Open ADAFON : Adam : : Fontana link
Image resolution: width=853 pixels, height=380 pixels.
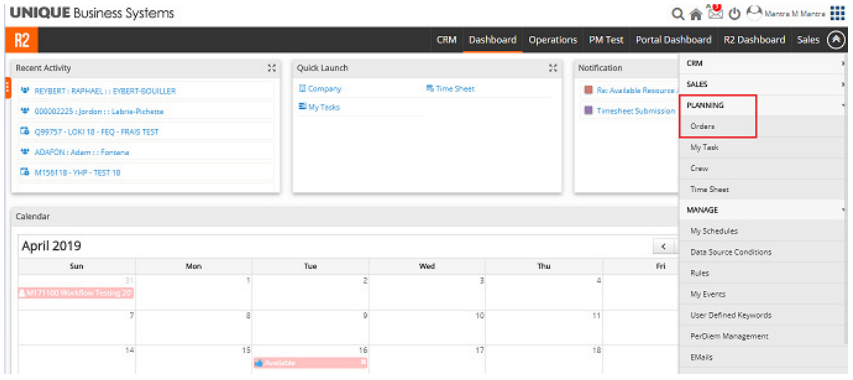tap(82, 152)
